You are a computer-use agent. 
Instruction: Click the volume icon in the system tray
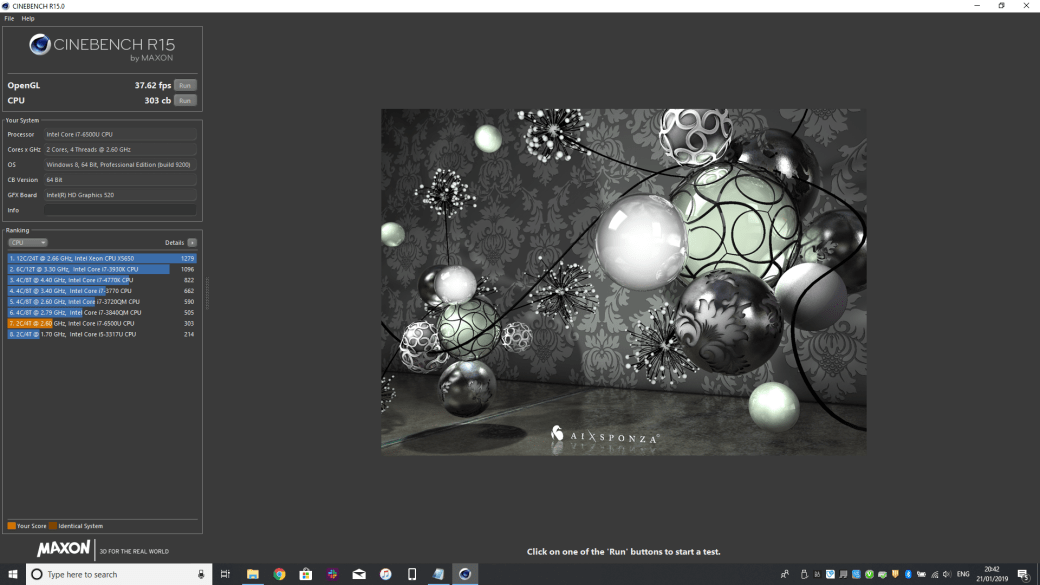click(946, 574)
